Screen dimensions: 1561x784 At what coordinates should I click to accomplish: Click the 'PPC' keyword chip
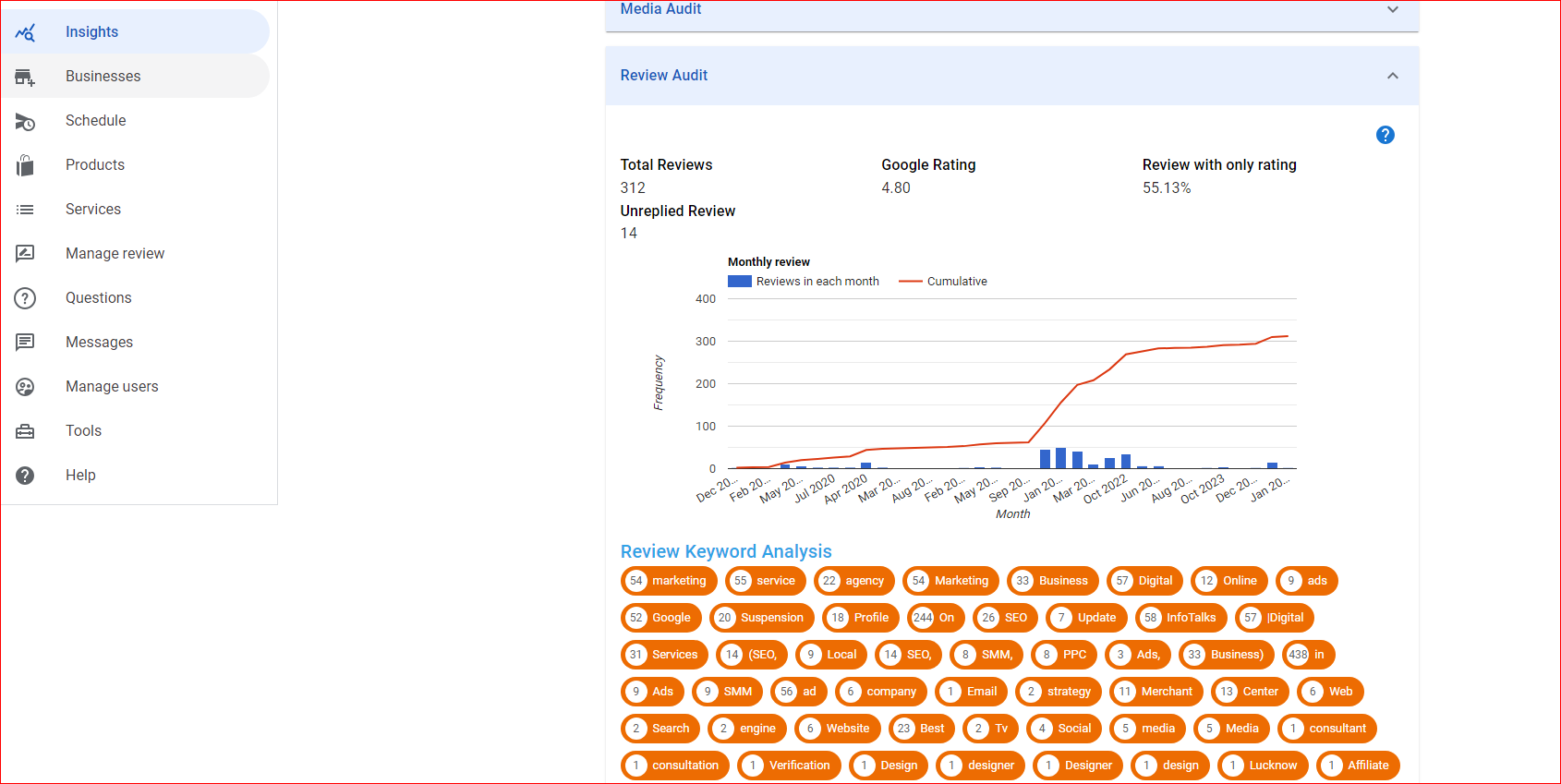click(x=1064, y=655)
